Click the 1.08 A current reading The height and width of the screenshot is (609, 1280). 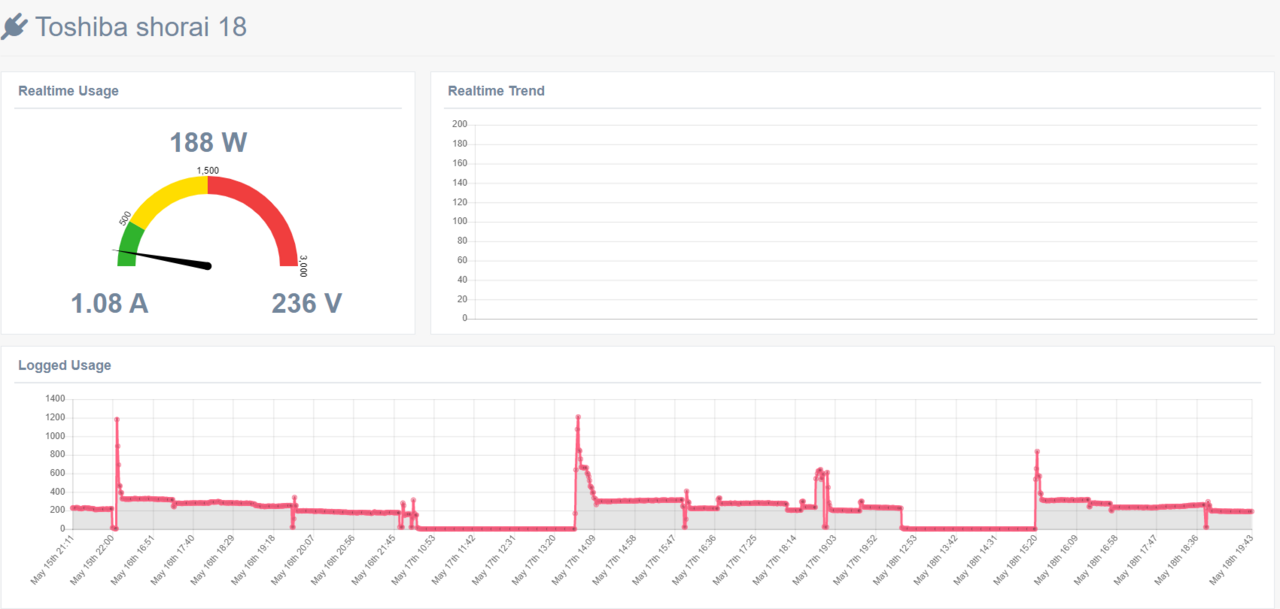109,303
